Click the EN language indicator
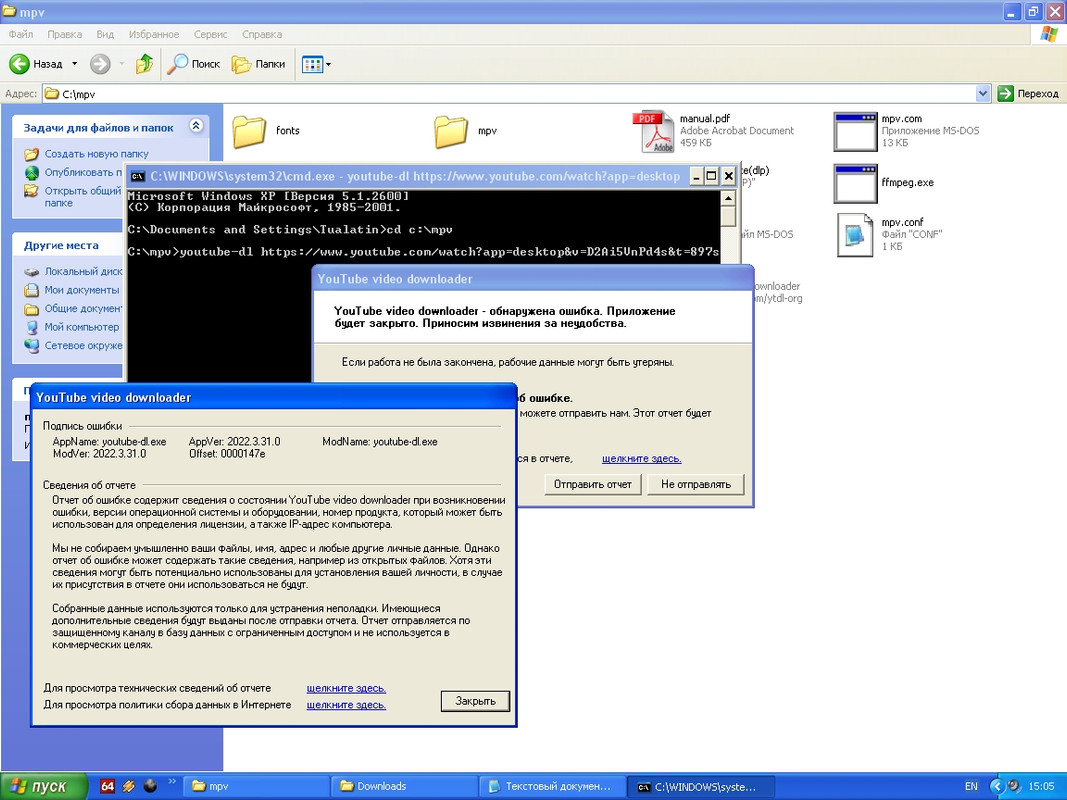This screenshot has height=800, width=1067. pos(971,786)
